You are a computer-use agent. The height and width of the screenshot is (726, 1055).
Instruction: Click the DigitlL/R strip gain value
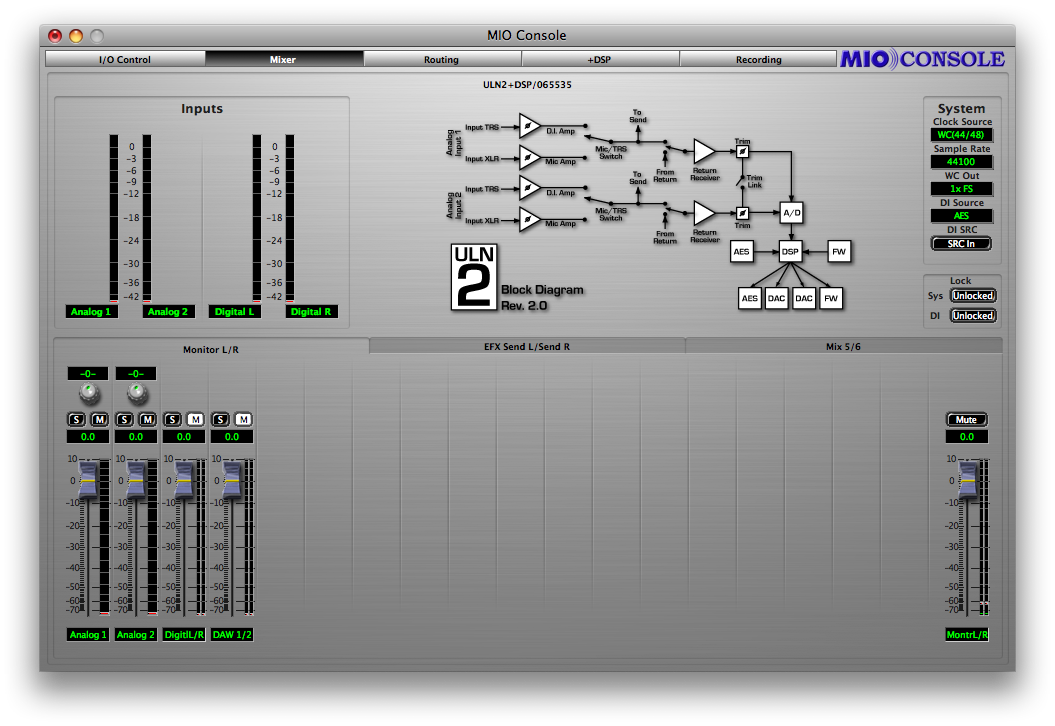click(184, 437)
